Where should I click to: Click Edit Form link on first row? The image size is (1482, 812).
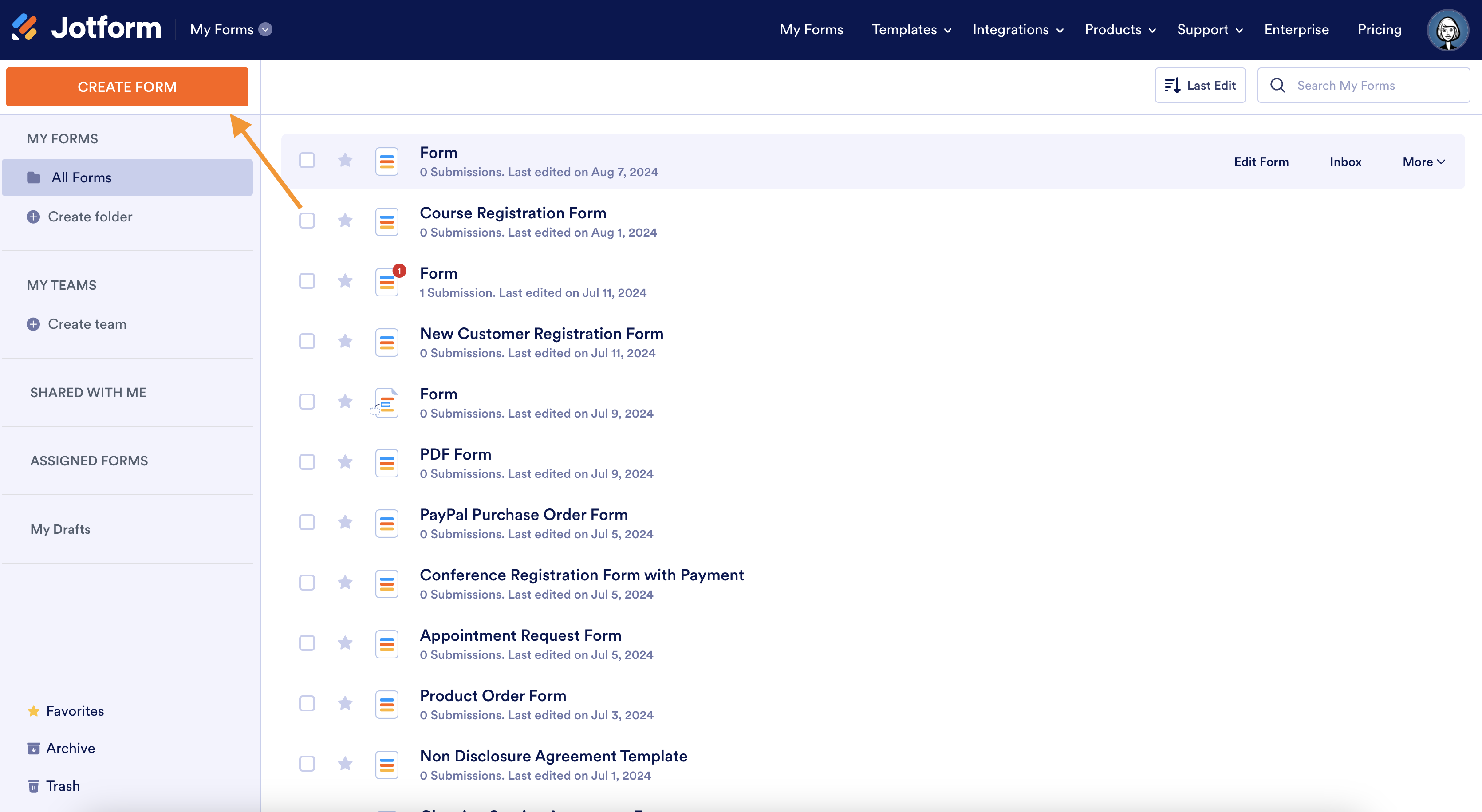(1261, 162)
